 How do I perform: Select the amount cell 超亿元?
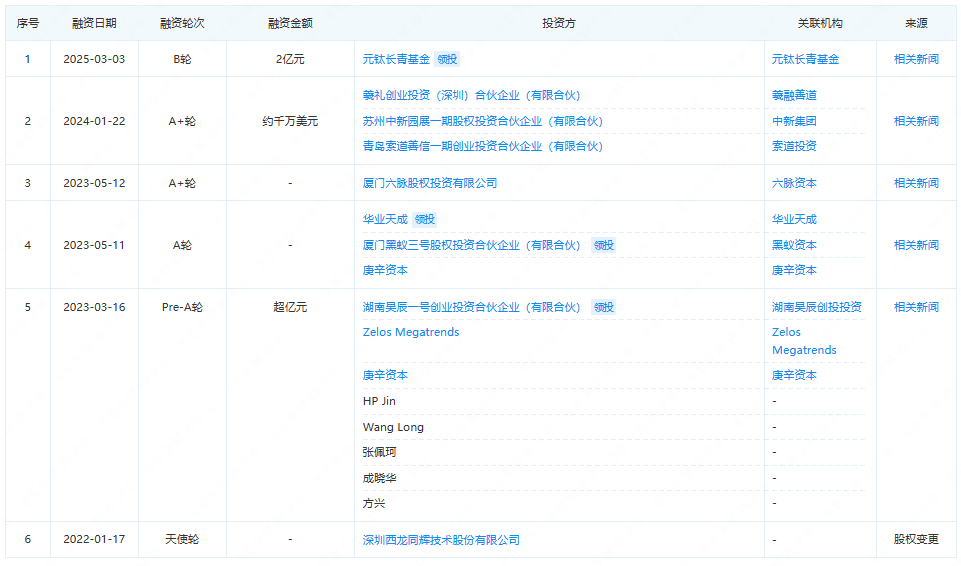(291, 307)
